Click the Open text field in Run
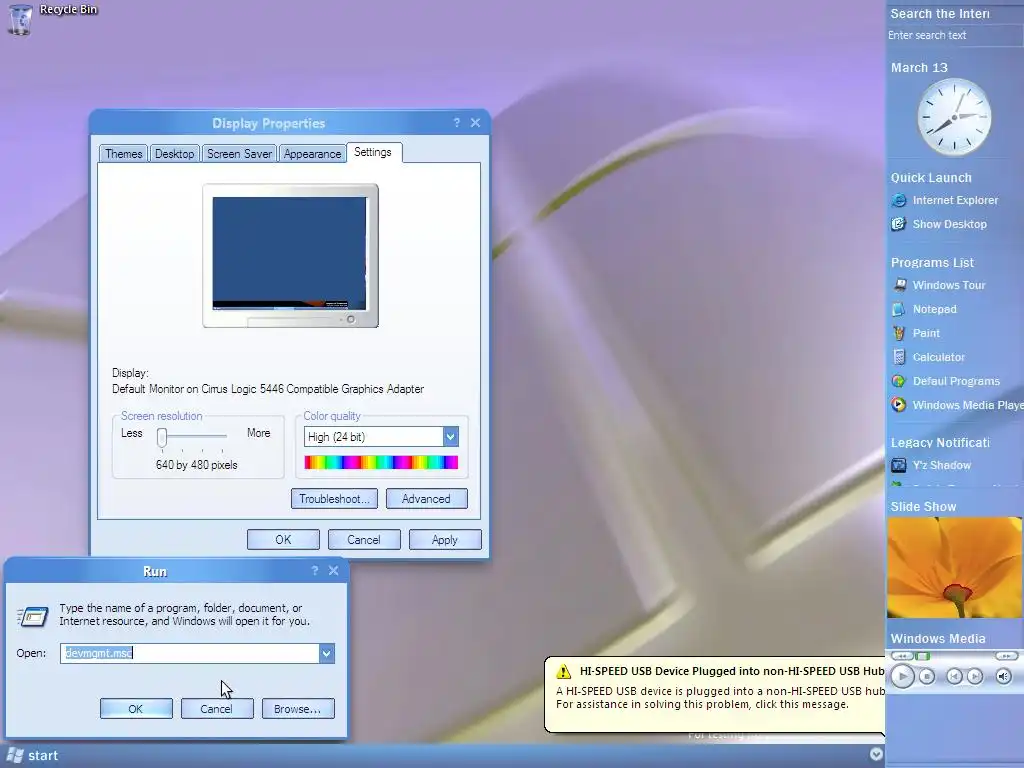This screenshot has height=768, width=1024. [190, 653]
